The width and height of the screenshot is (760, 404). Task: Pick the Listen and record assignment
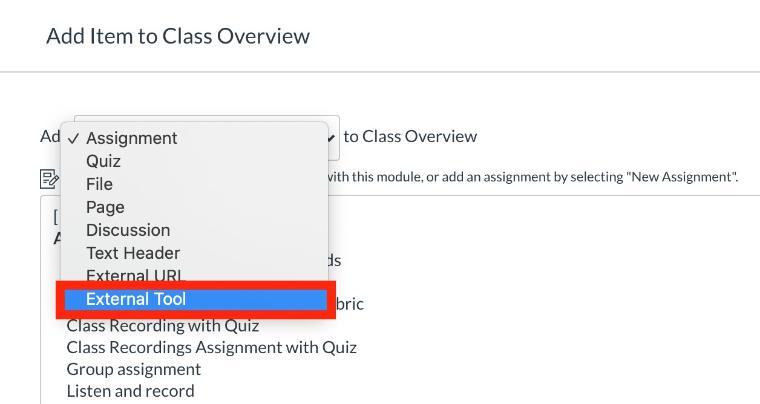pyautogui.click(x=130, y=391)
